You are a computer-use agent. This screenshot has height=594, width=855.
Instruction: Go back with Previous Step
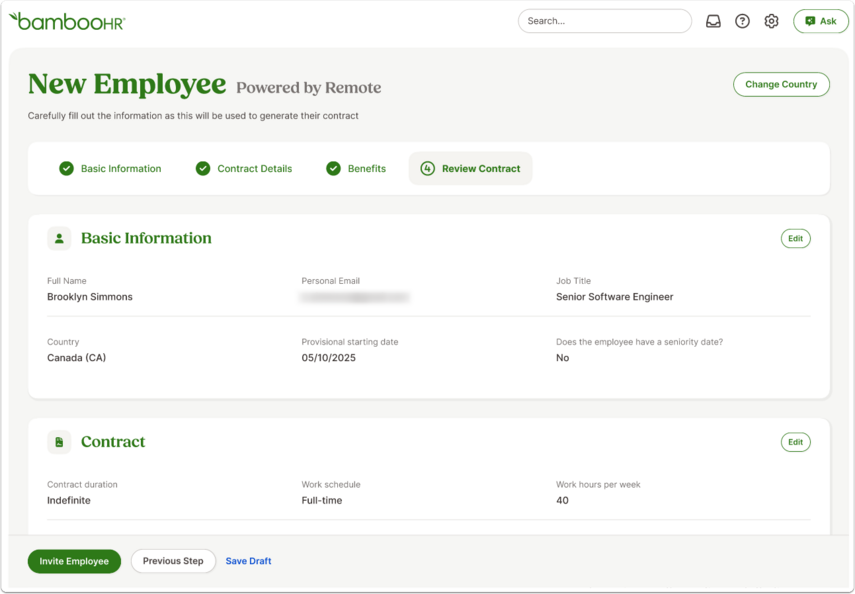coord(173,561)
